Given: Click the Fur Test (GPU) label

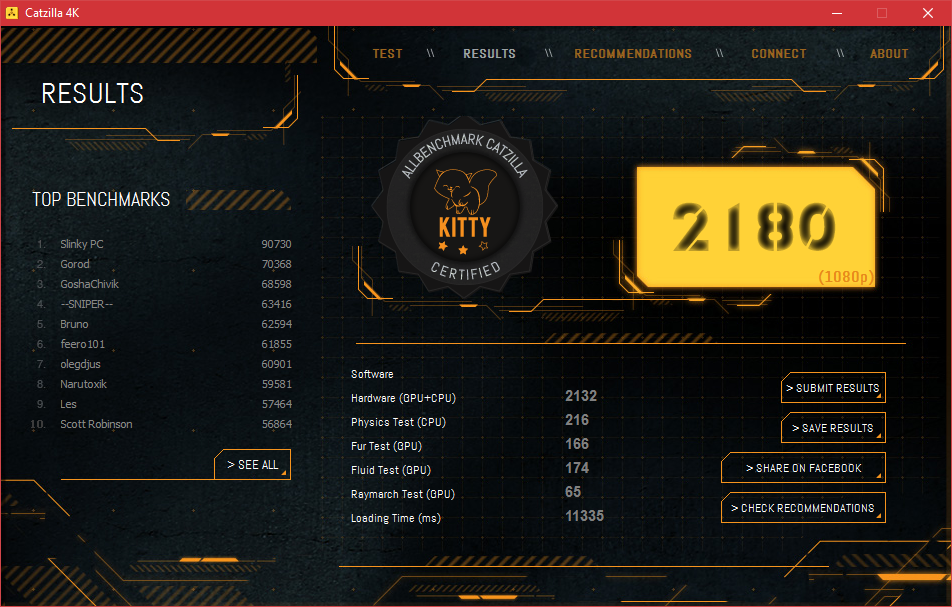Looking at the screenshot, I should point(386,446).
